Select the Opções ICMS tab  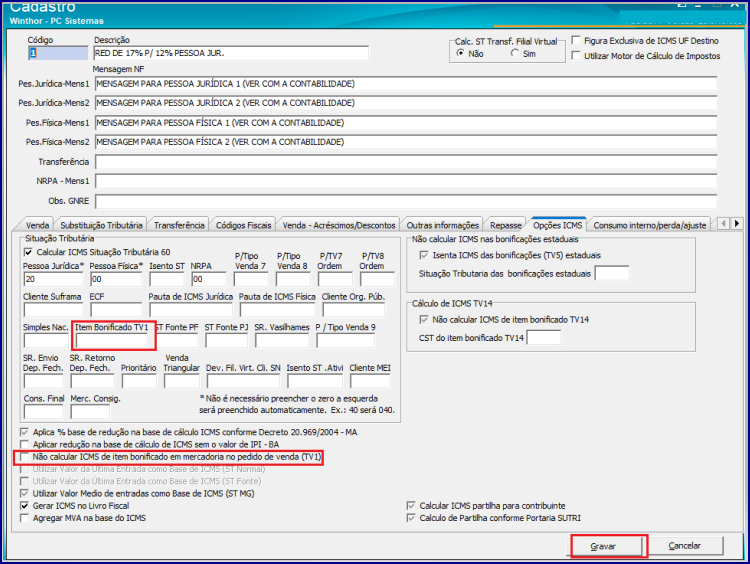558,224
